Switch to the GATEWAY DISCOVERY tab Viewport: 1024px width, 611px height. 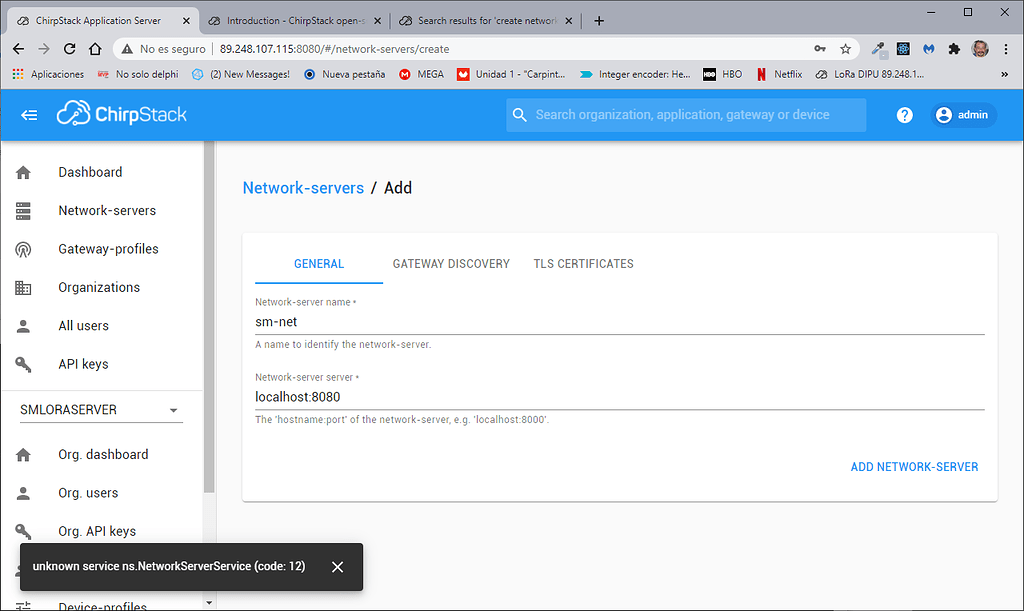pyautogui.click(x=451, y=263)
